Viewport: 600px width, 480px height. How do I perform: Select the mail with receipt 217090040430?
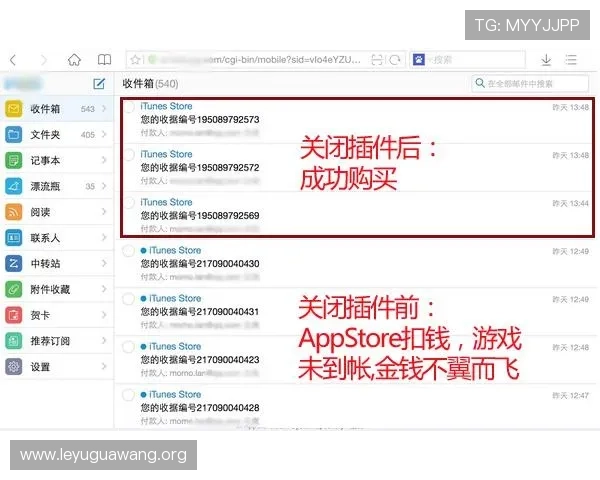pos(128,251)
